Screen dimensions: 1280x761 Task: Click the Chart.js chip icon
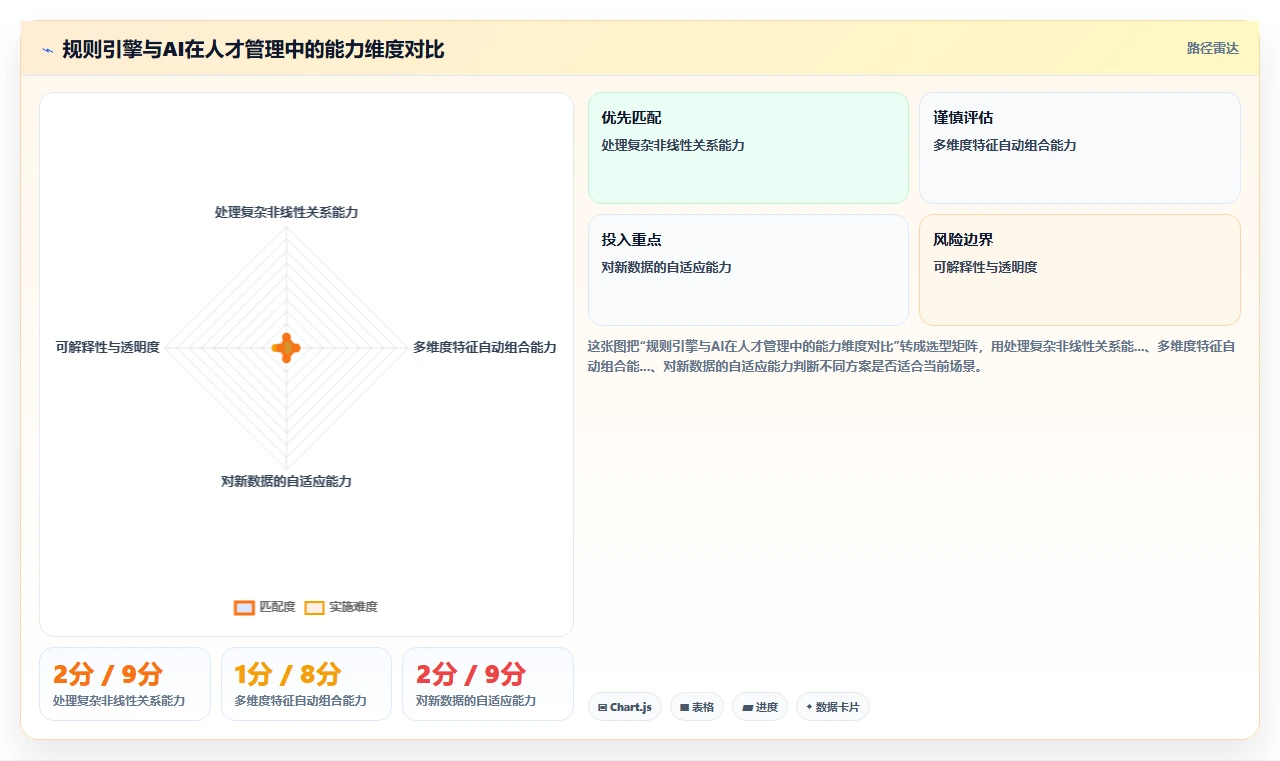click(x=603, y=707)
